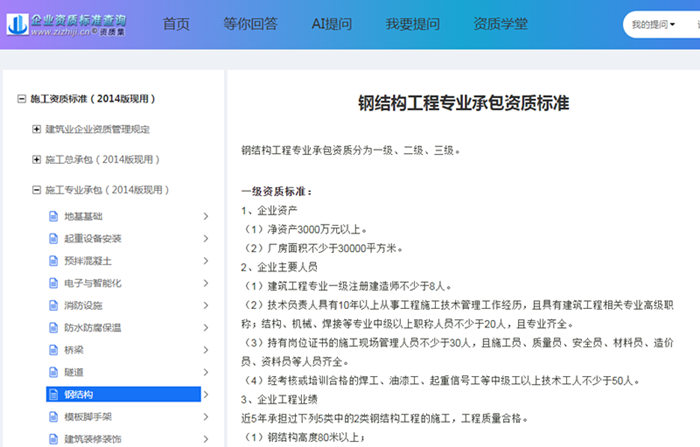The width and height of the screenshot is (700, 447).
Task: Open the 首页 navigation tab
Action: point(176,24)
